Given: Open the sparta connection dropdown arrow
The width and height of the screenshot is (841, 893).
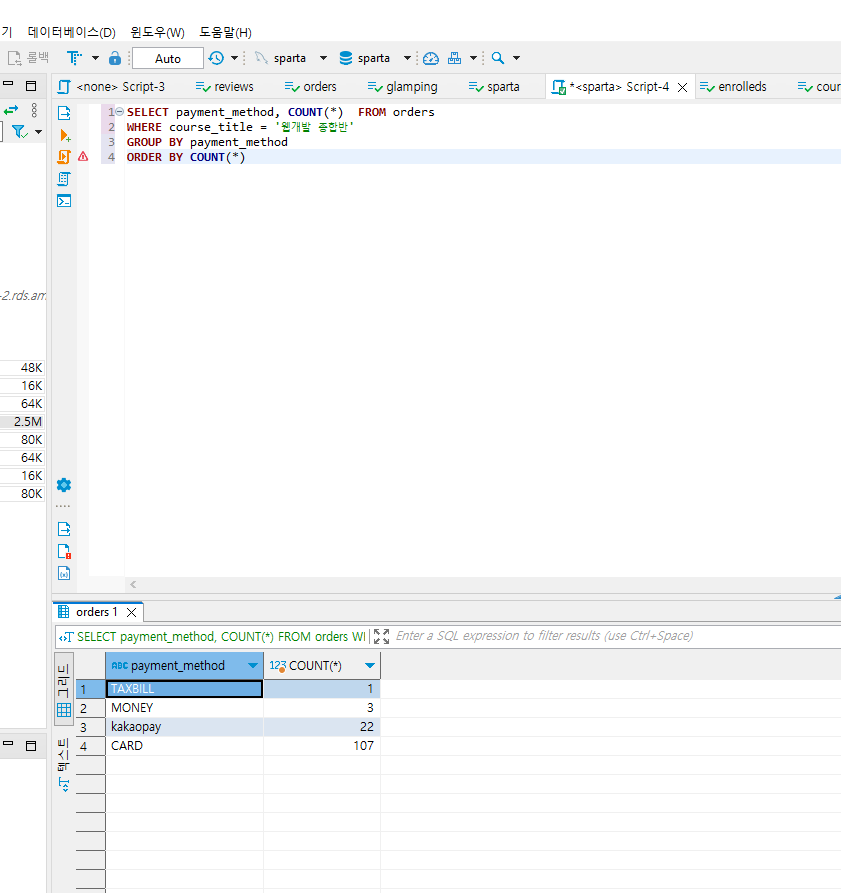Looking at the screenshot, I should 323,58.
